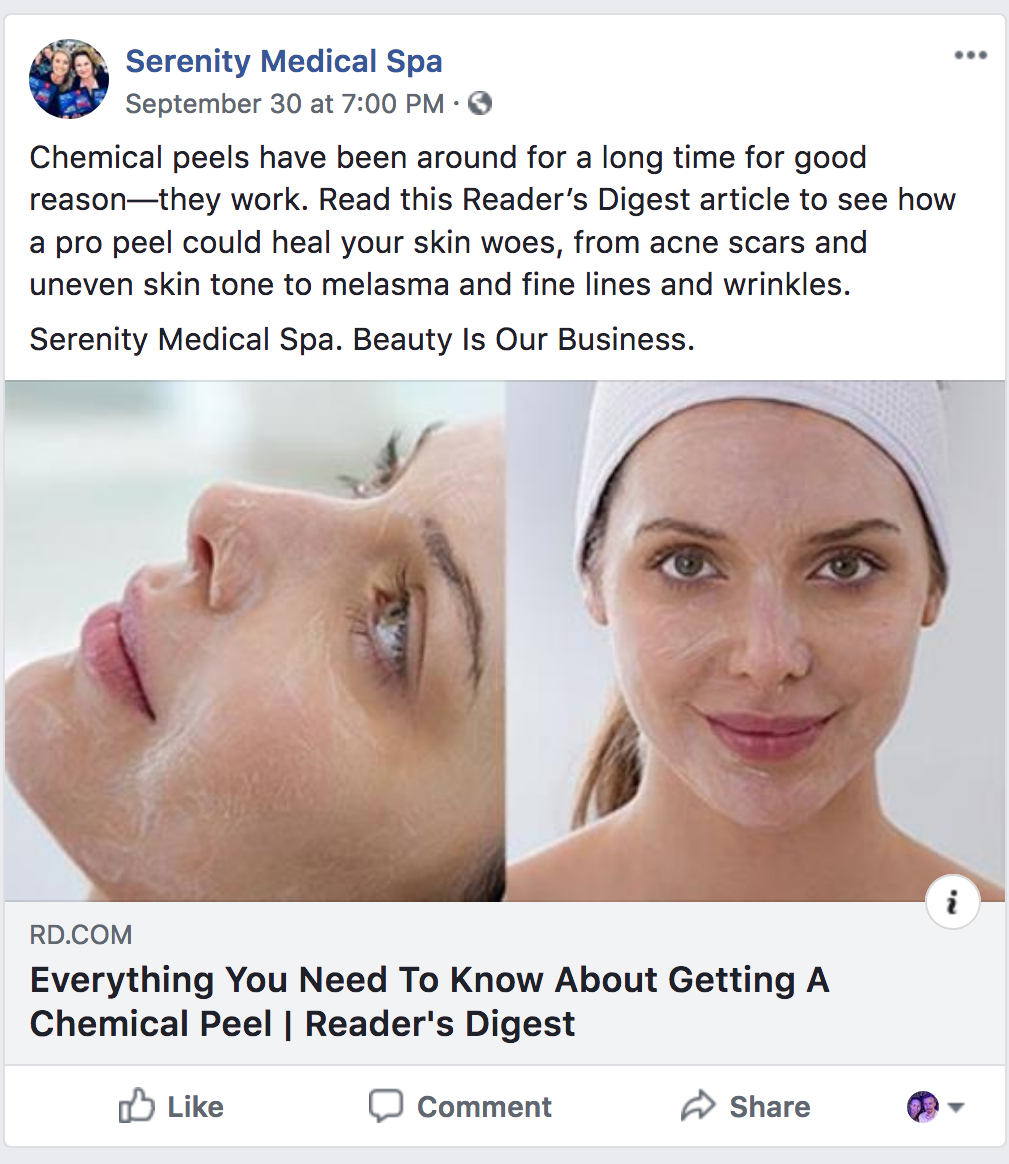Expand the post-as identity dropdown arrow
This screenshot has width=1009, height=1164.
click(956, 1108)
